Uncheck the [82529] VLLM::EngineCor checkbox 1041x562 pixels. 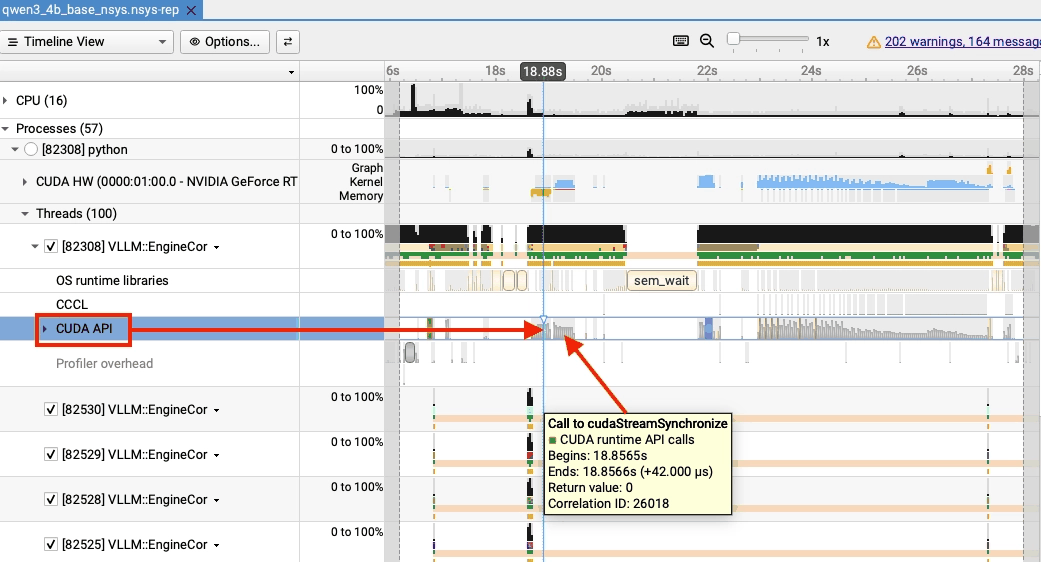(50, 455)
